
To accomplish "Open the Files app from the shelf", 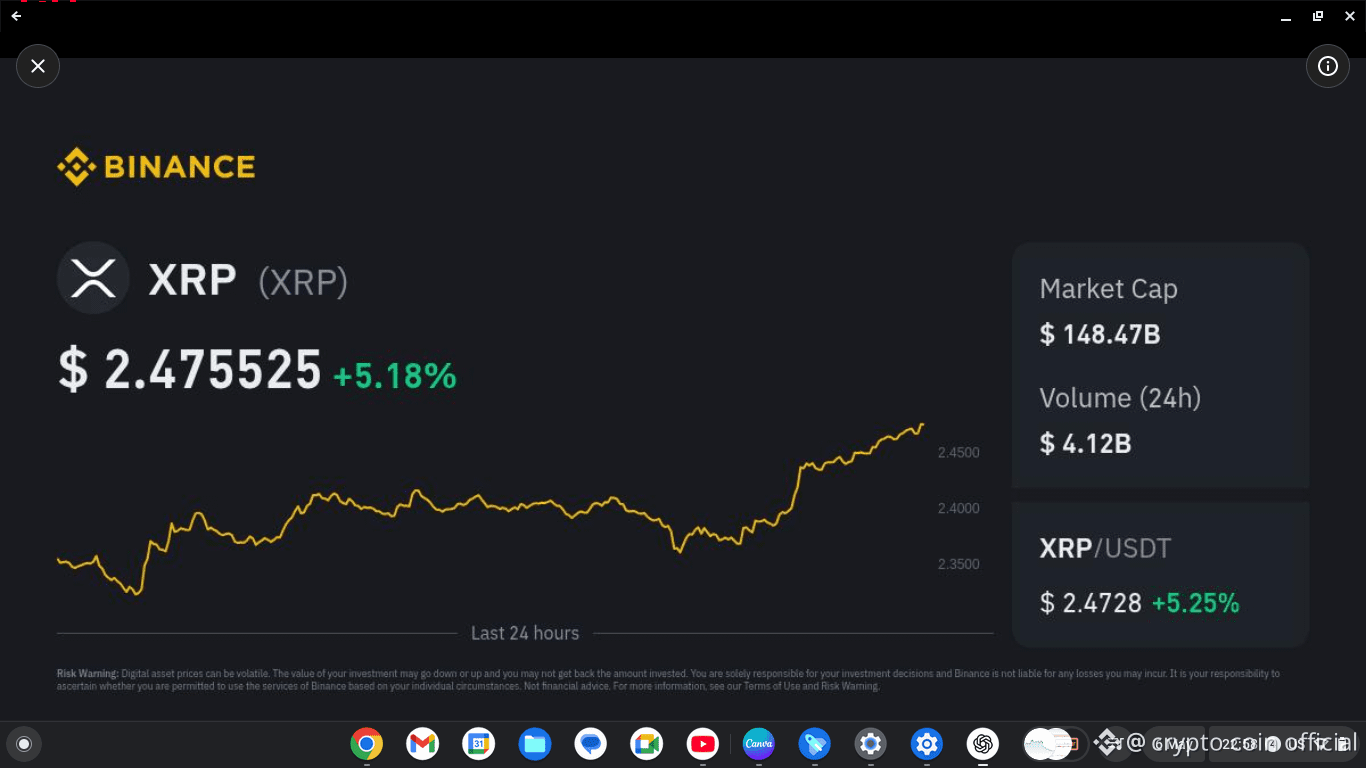I will 535,744.
